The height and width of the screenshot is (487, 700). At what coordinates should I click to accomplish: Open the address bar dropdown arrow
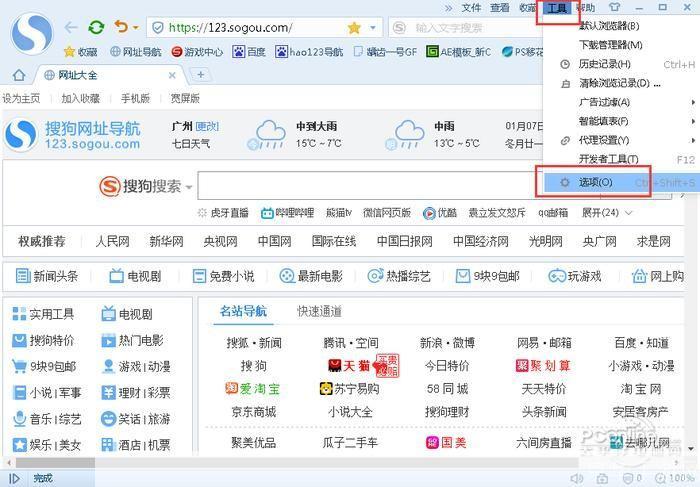(373, 28)
